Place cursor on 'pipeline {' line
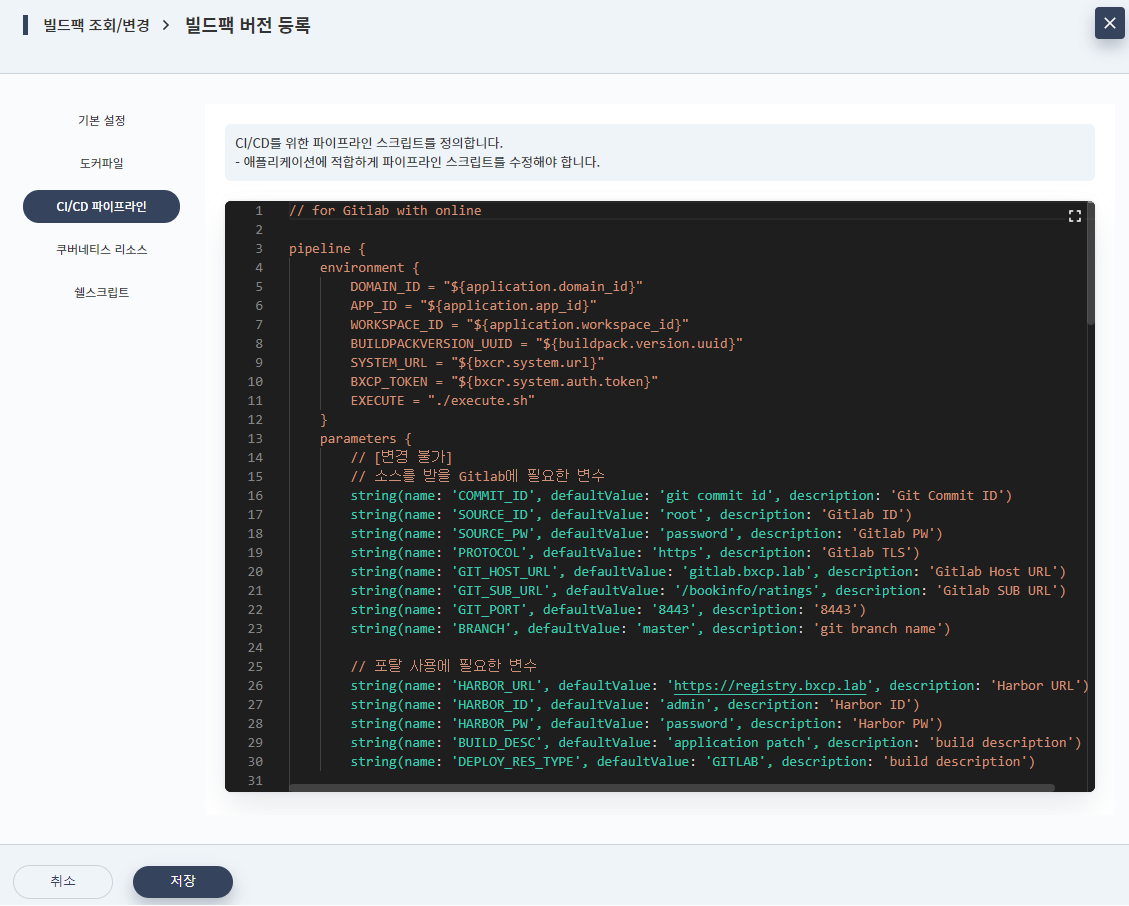Screen dimensions: 1129x906 coord(327,248)
